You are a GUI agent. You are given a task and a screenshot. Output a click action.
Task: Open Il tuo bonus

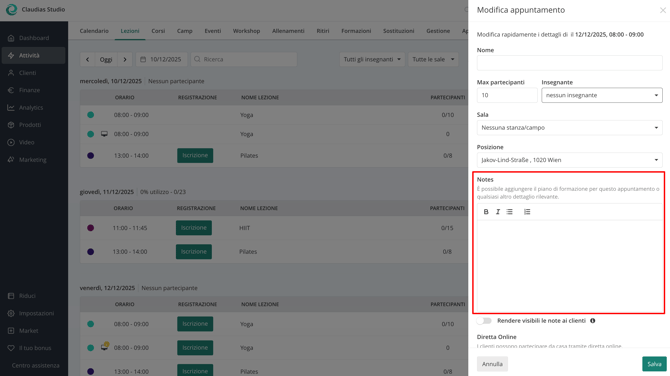[x=34, y=348]
